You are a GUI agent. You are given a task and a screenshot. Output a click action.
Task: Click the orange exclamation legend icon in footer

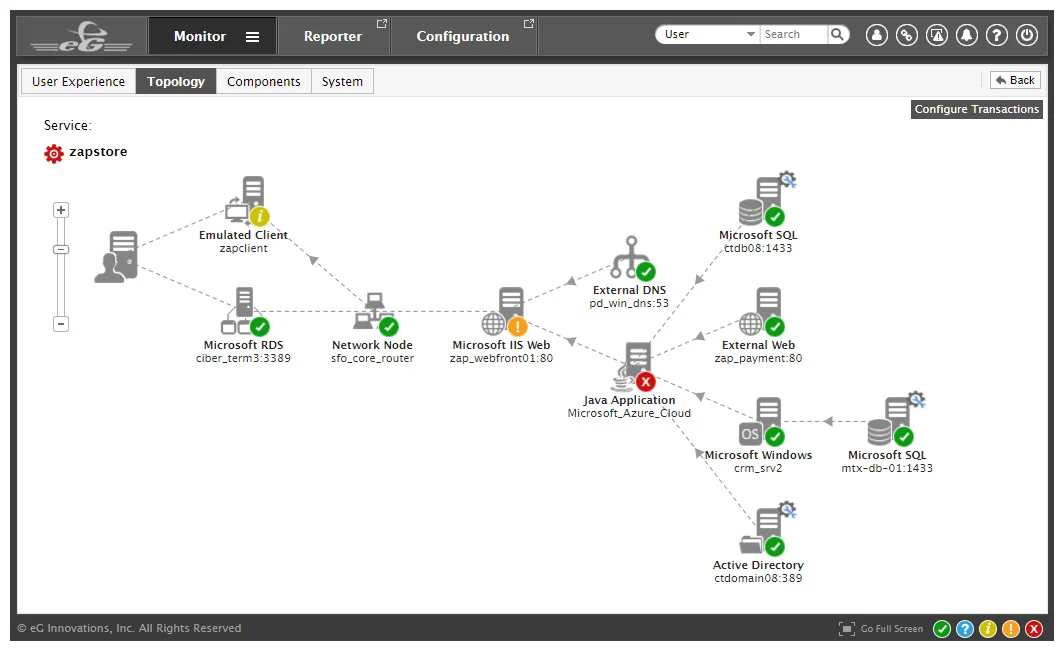point(1011,629)
